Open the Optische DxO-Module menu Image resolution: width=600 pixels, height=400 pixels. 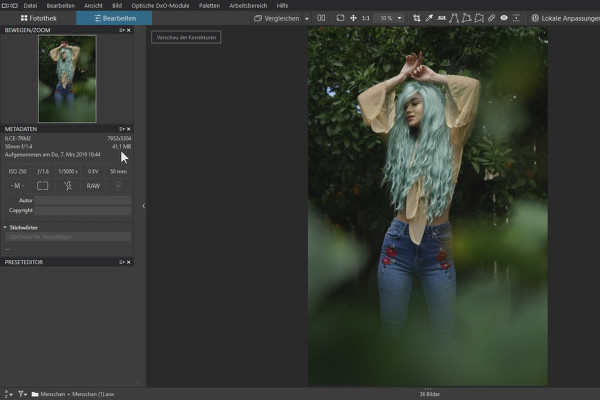point(160,6)
